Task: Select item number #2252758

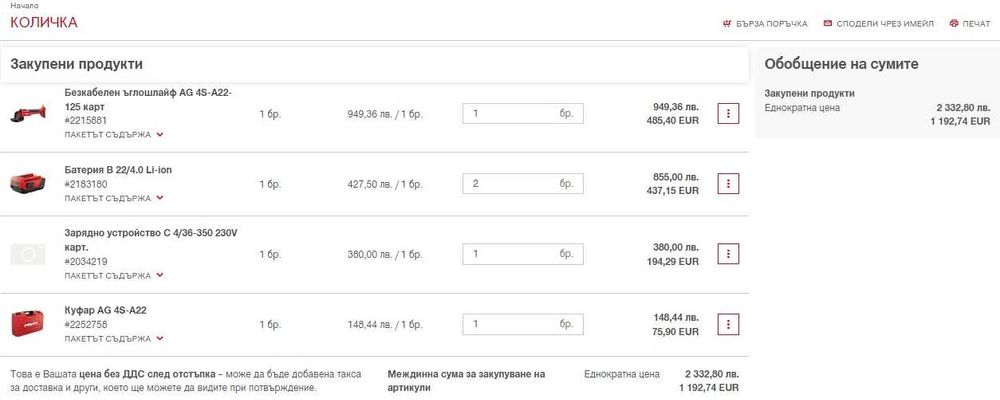Action: 85,325
